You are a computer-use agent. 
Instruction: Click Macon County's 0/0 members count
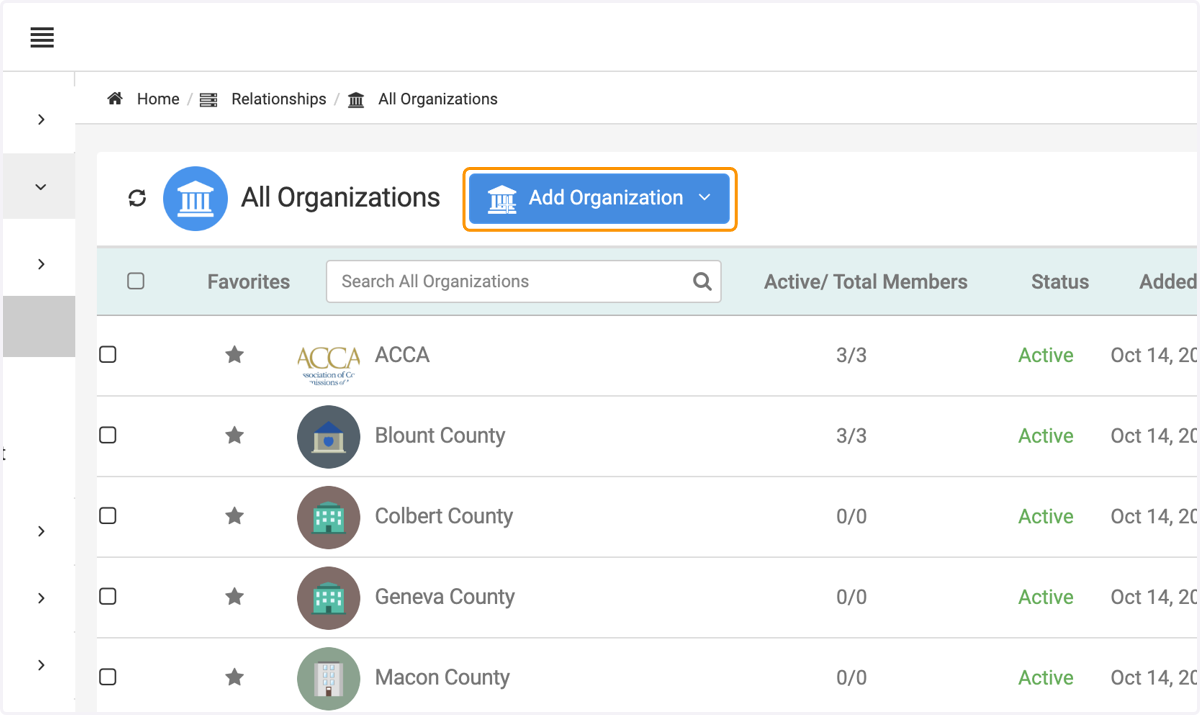tap(851, 678)
